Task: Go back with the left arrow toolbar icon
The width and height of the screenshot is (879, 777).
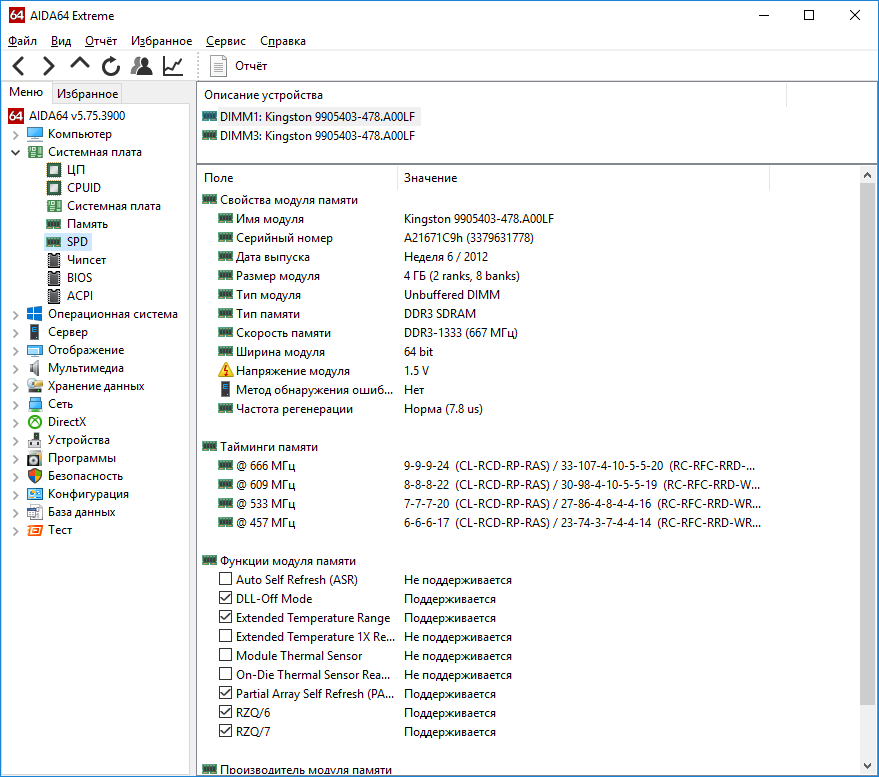Action: point(18,66)
